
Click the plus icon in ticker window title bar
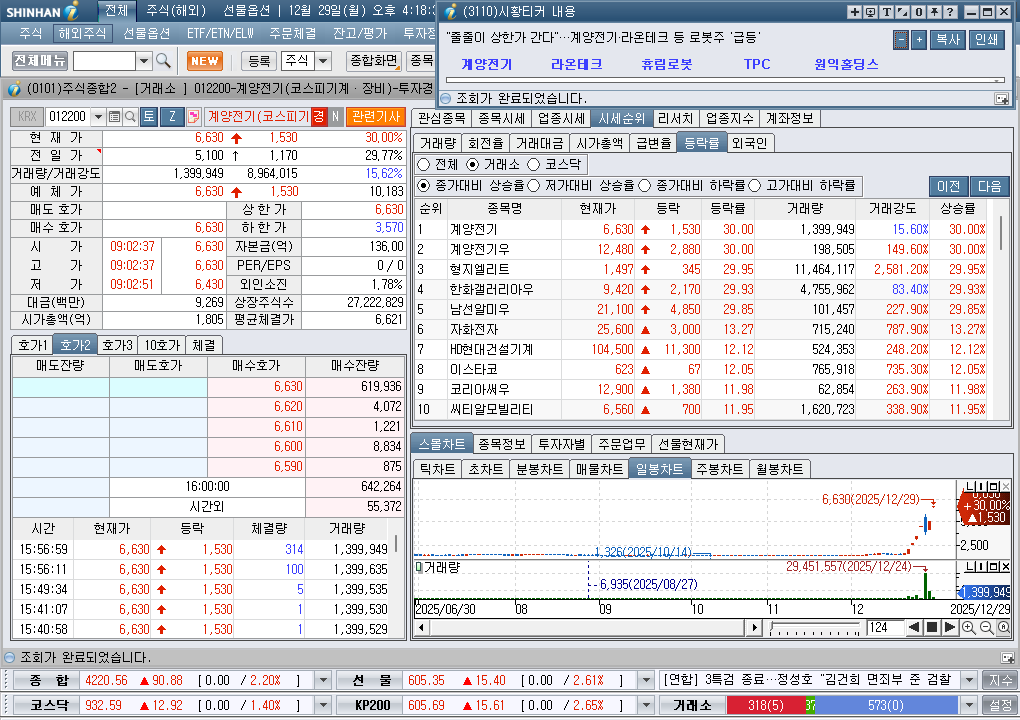coord(854,12)
